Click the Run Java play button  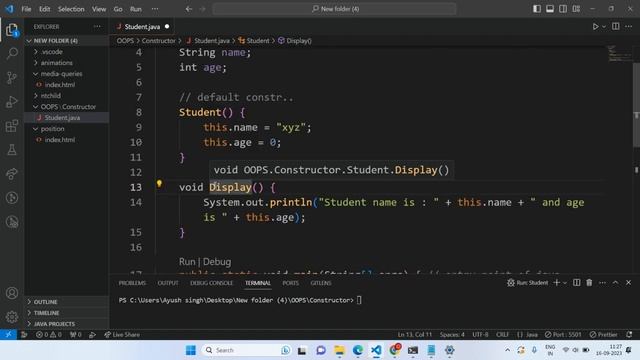[x=595, y=27]
